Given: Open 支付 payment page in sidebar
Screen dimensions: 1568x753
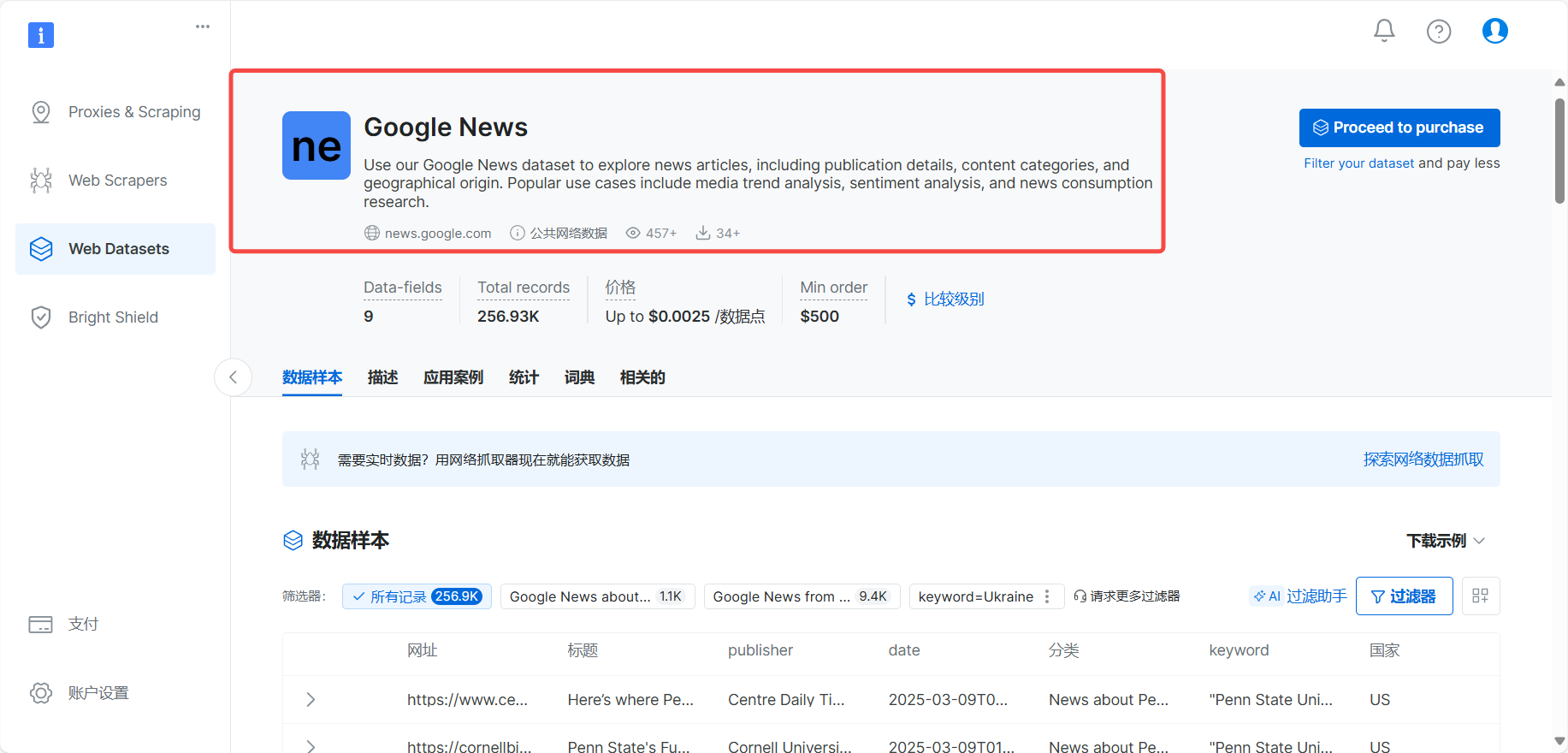Looking at the screenshot, I should pos(115,625).
